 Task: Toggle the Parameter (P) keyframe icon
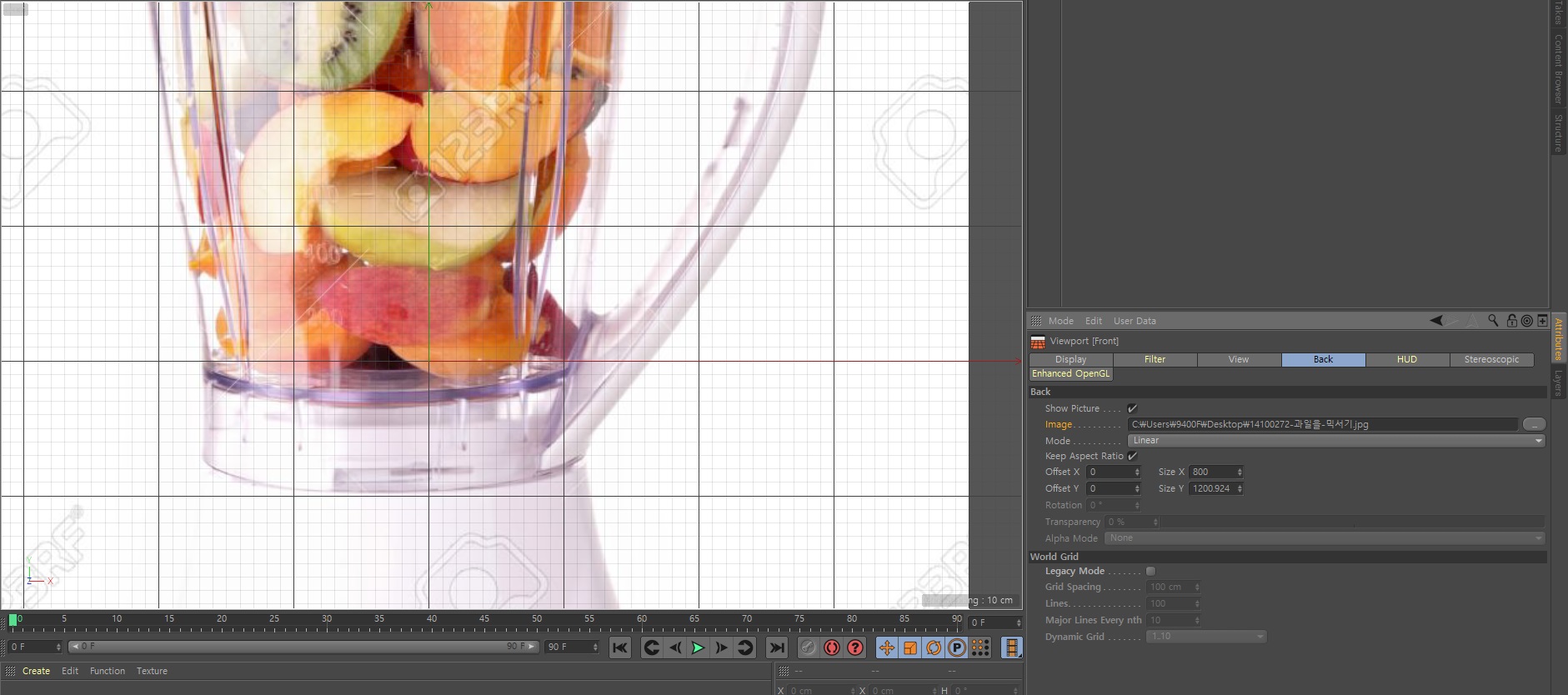(x=957, y=647)
